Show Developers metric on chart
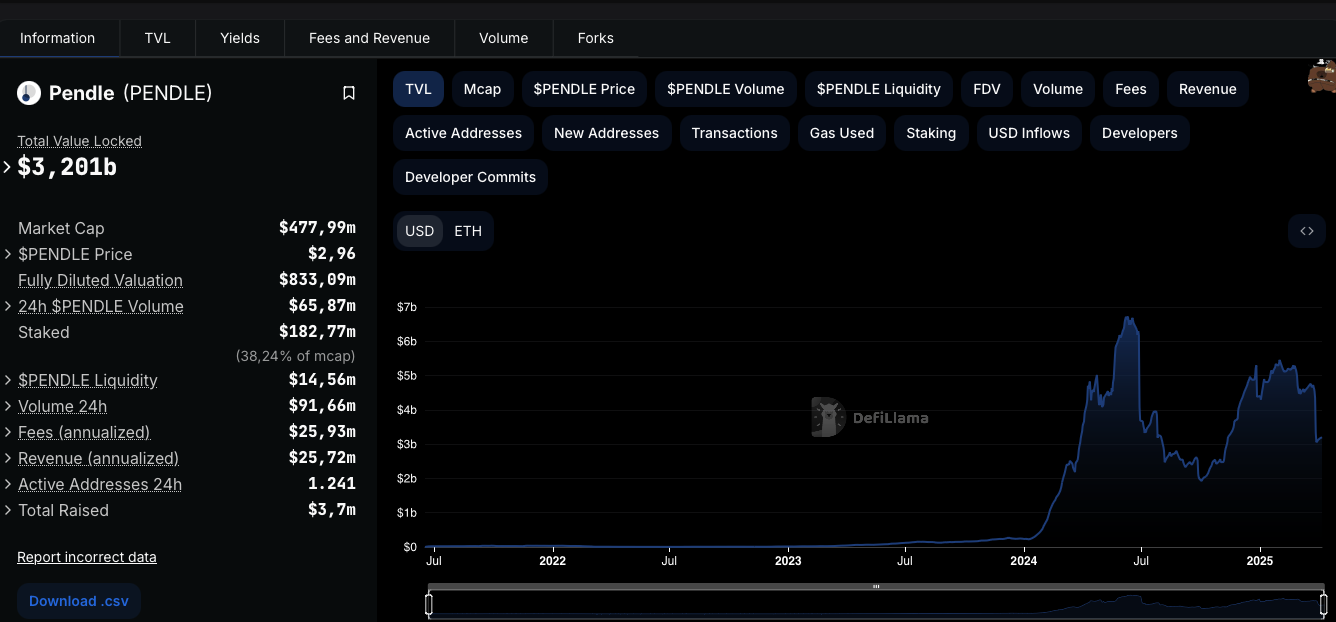The height and width of the screenshot is (622, 1336). [x=1140, y=133]
